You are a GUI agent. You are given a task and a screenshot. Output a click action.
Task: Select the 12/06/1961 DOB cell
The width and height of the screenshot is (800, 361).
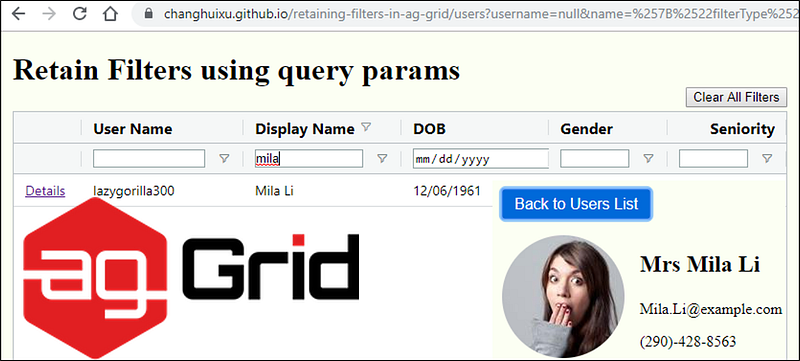(x=447, y=191)
